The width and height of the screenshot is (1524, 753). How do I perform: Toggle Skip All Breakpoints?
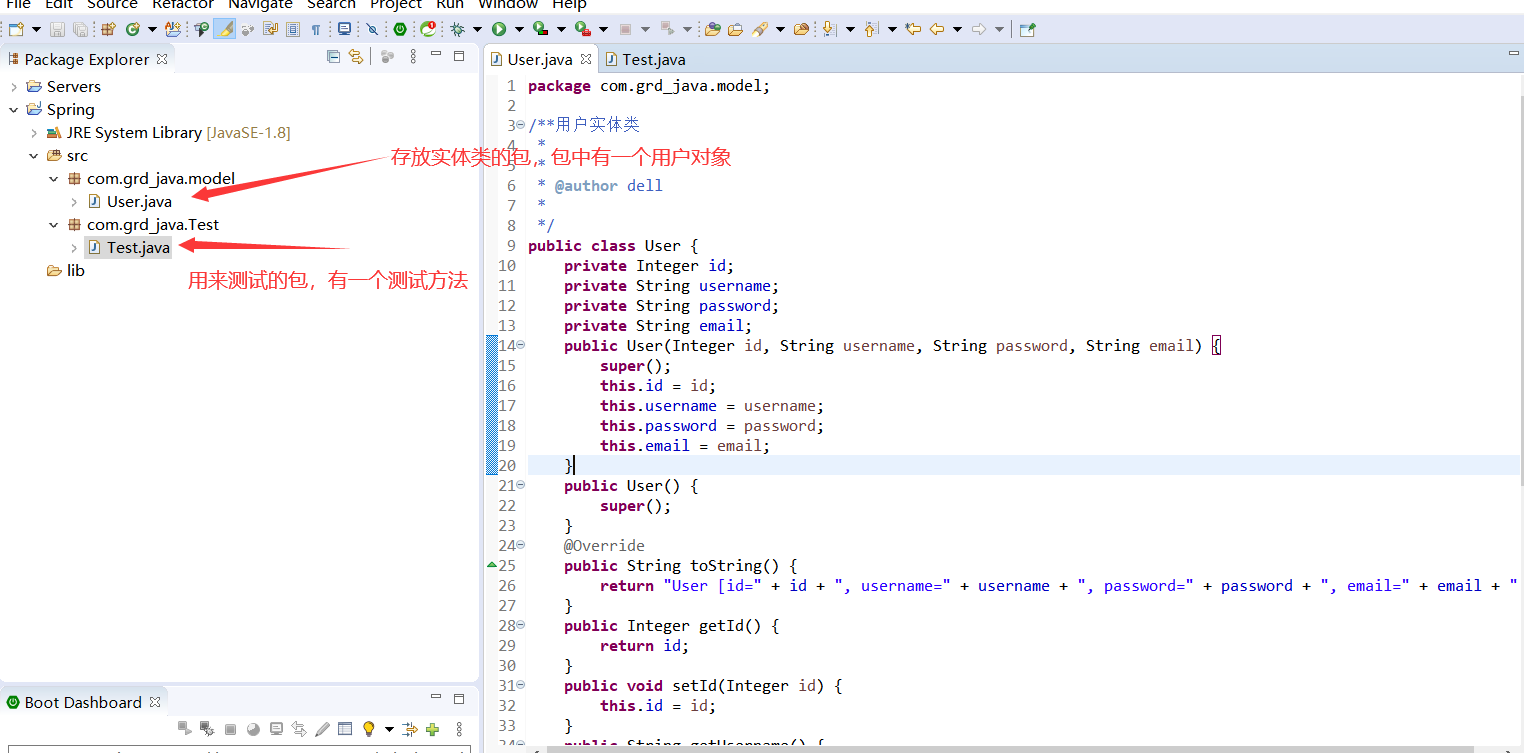(372, 29)
